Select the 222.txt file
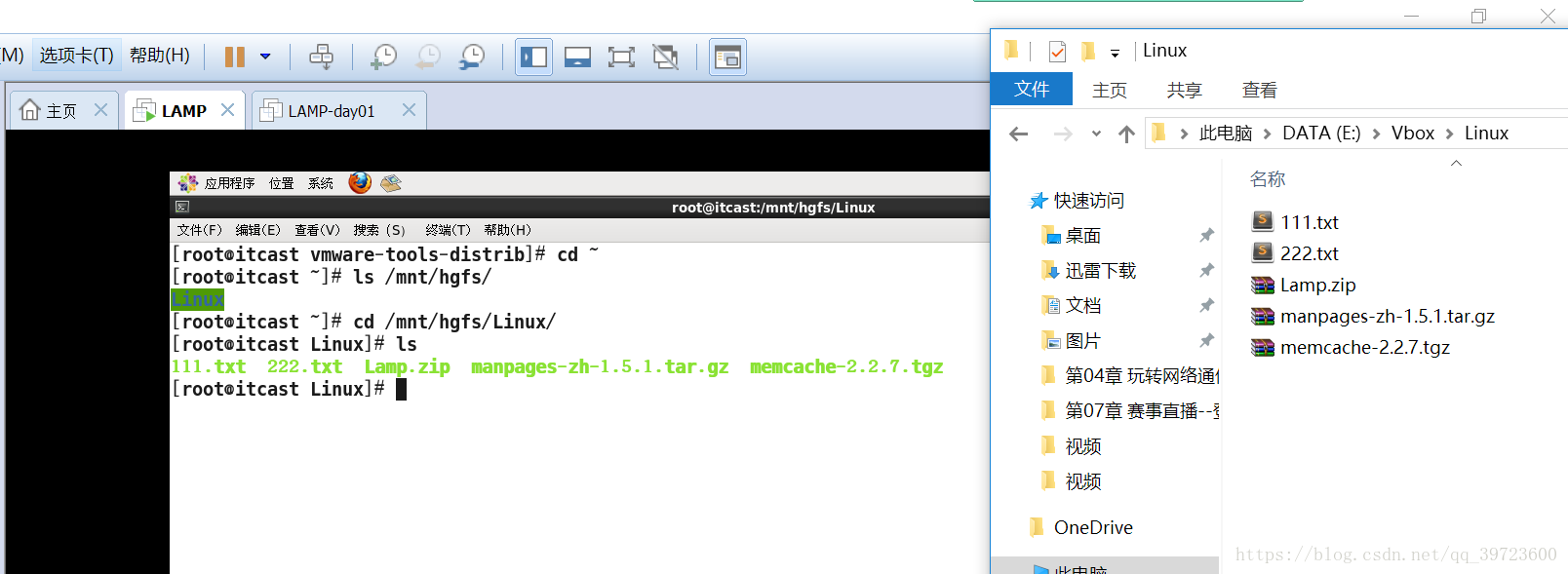 click(x=1309, y=253)
